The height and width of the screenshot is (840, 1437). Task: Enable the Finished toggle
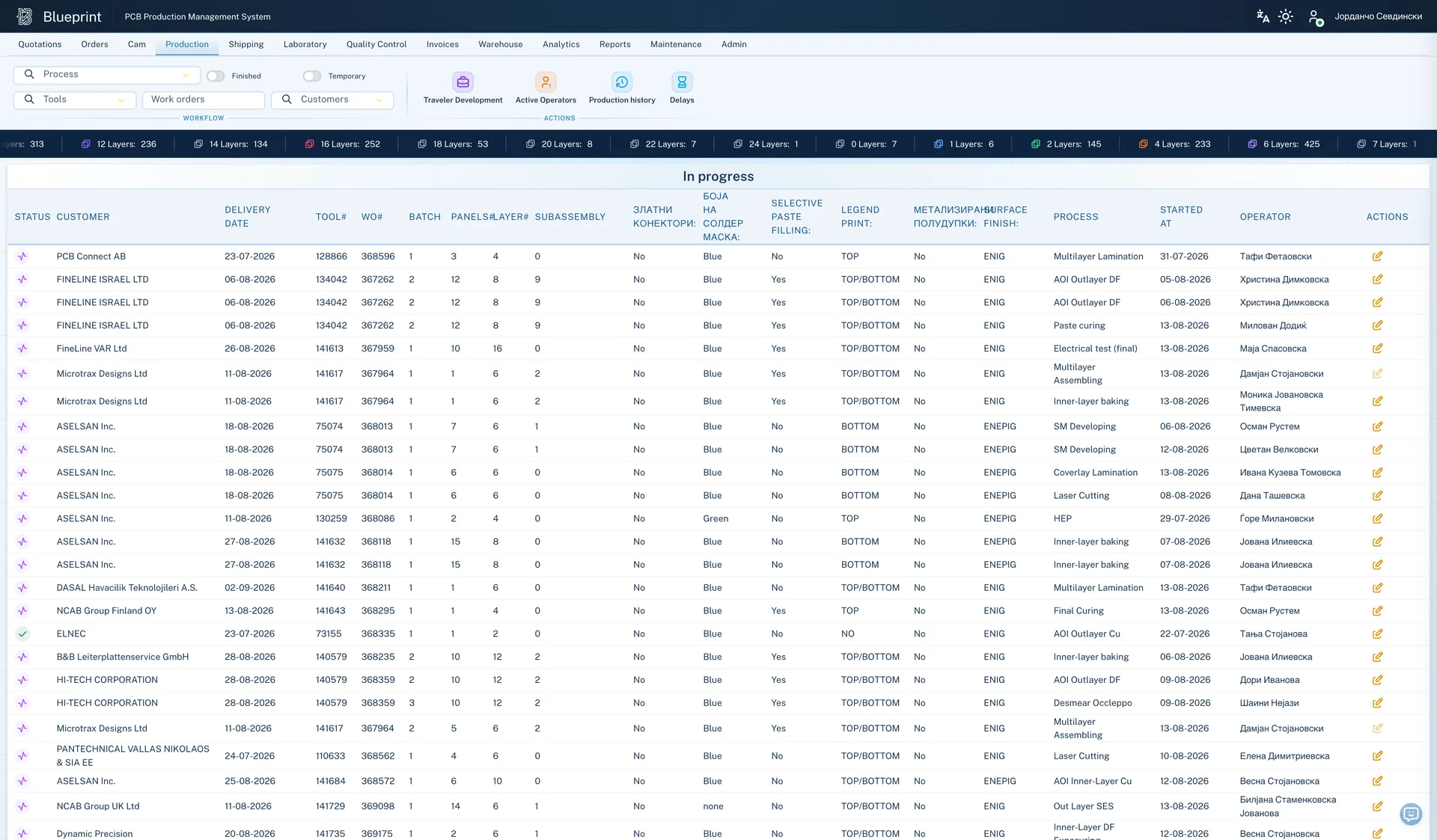[216, 76]
